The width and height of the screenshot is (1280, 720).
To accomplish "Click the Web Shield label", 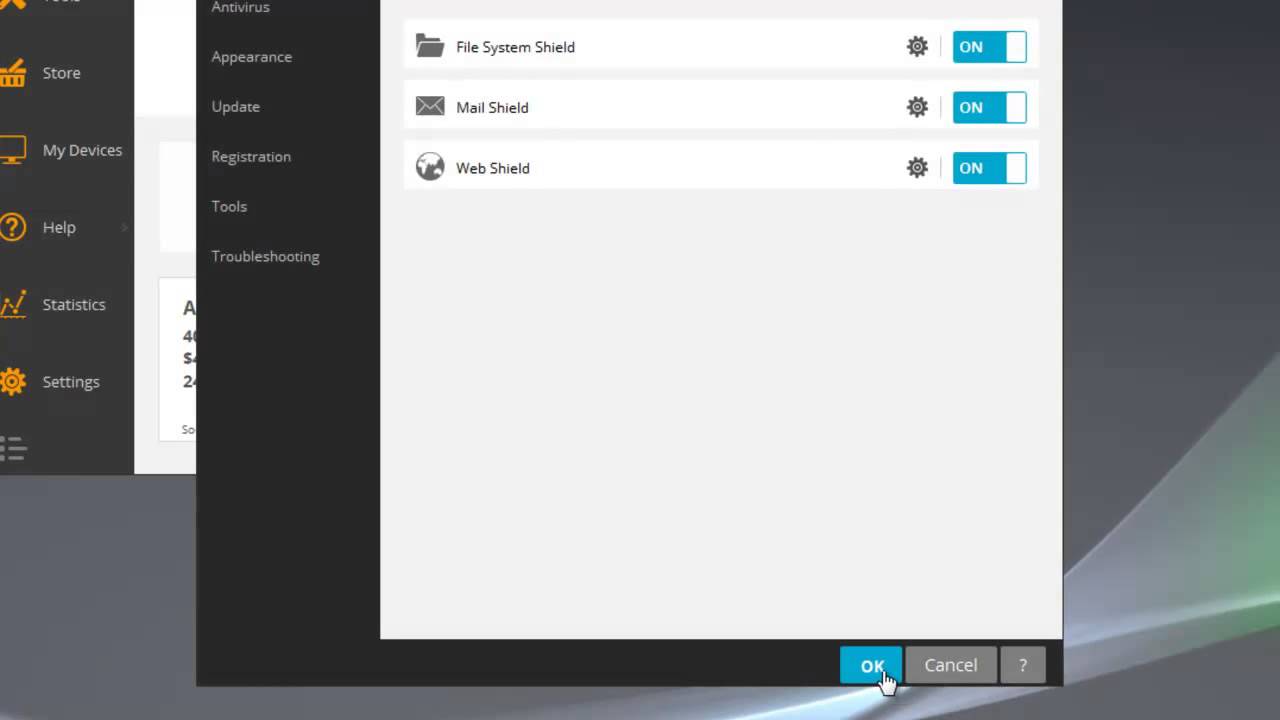I will click(x=493, y=168).
